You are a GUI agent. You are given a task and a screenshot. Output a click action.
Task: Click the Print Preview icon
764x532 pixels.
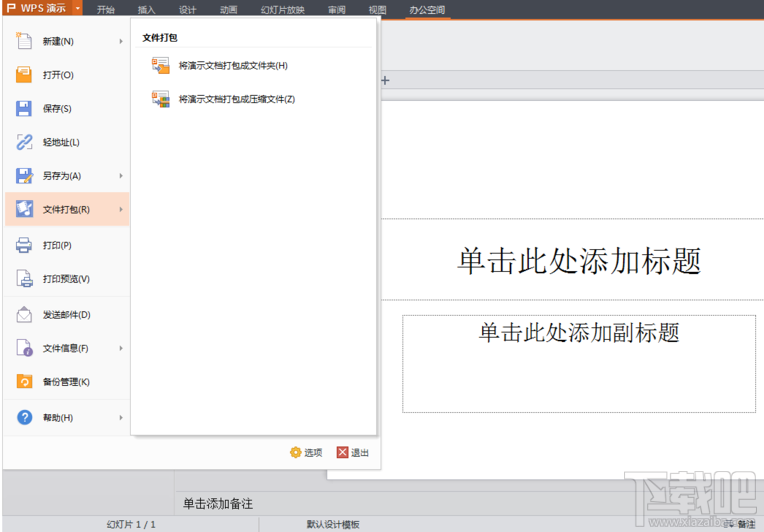(x=24, y=279)
